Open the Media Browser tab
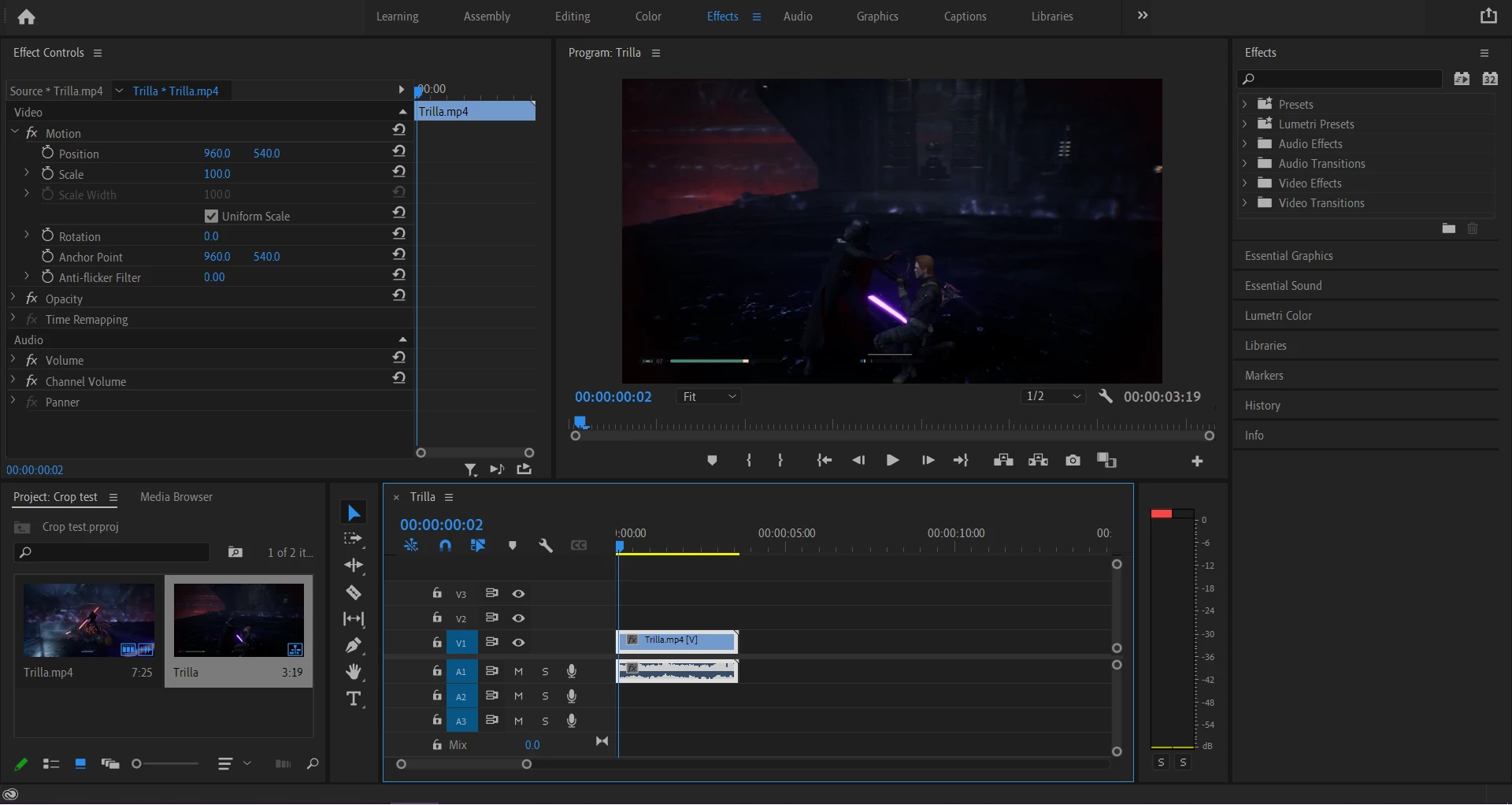The image size is (1512, 805). click(176, 497)
